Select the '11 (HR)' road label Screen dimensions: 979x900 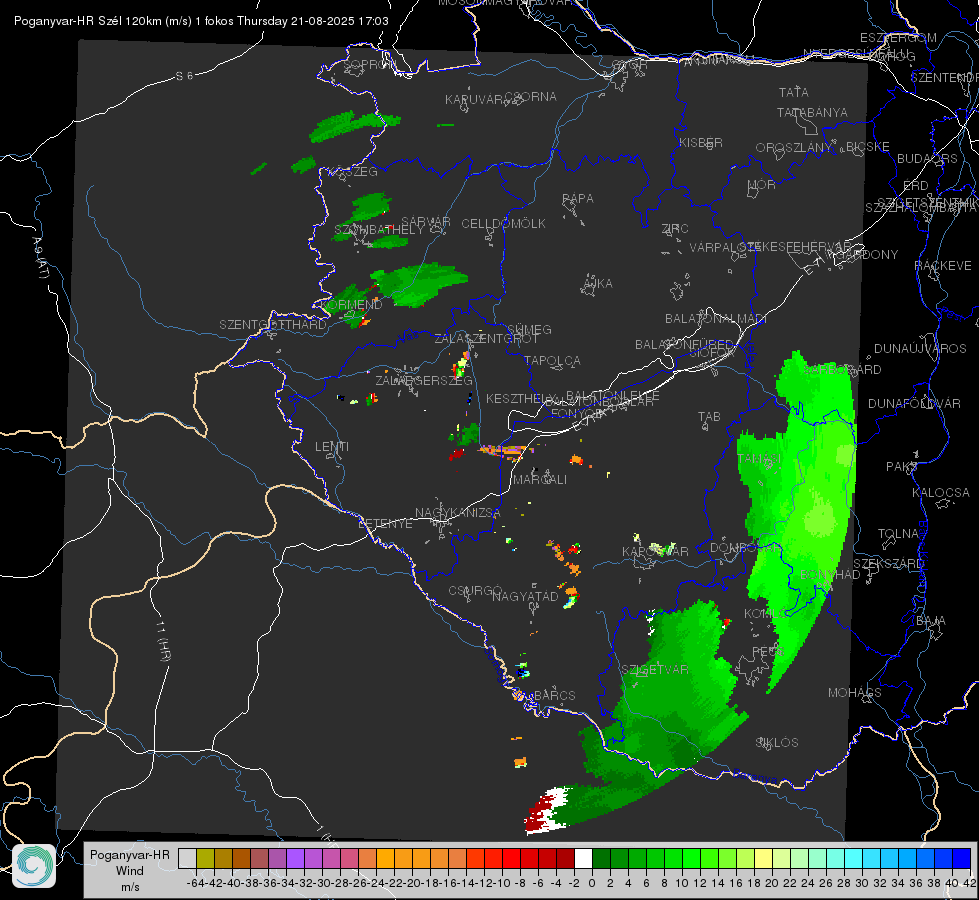(x=163, y=640)
